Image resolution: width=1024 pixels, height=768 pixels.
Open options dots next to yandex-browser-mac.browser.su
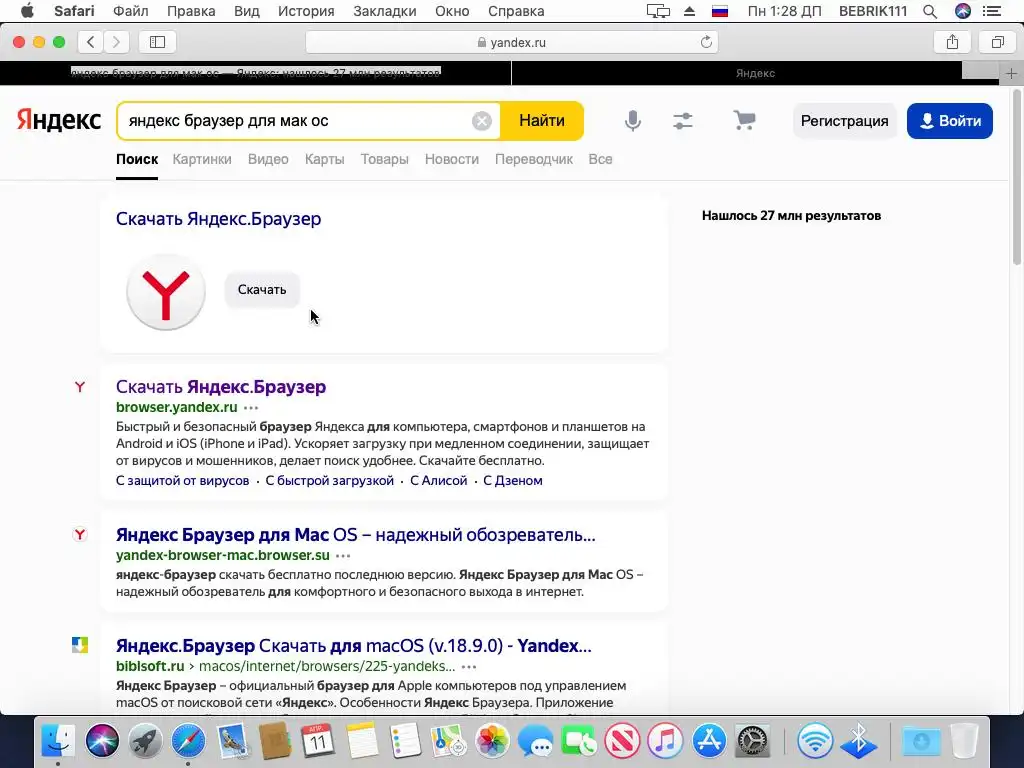pos(343,556)
